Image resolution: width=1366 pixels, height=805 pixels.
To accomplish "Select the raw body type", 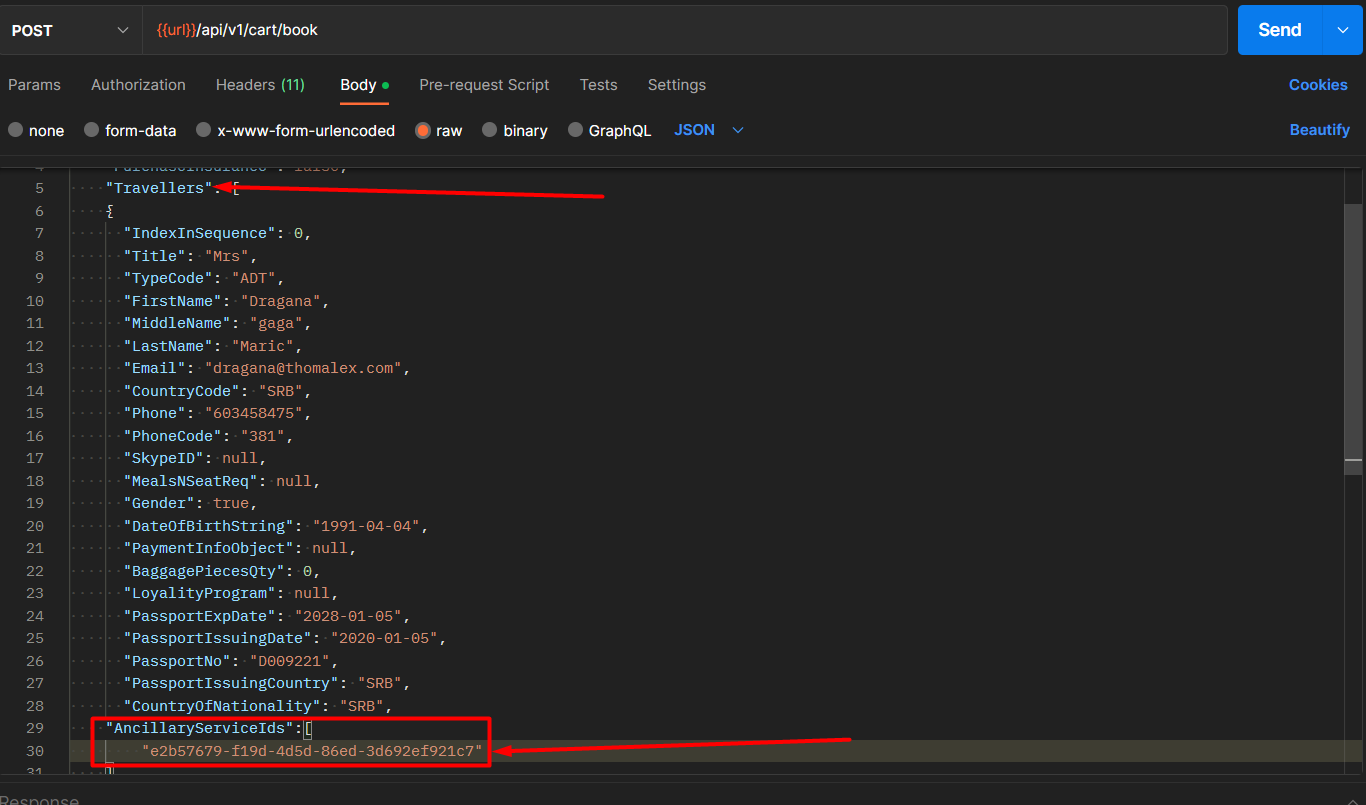I will tap(439, 130).
